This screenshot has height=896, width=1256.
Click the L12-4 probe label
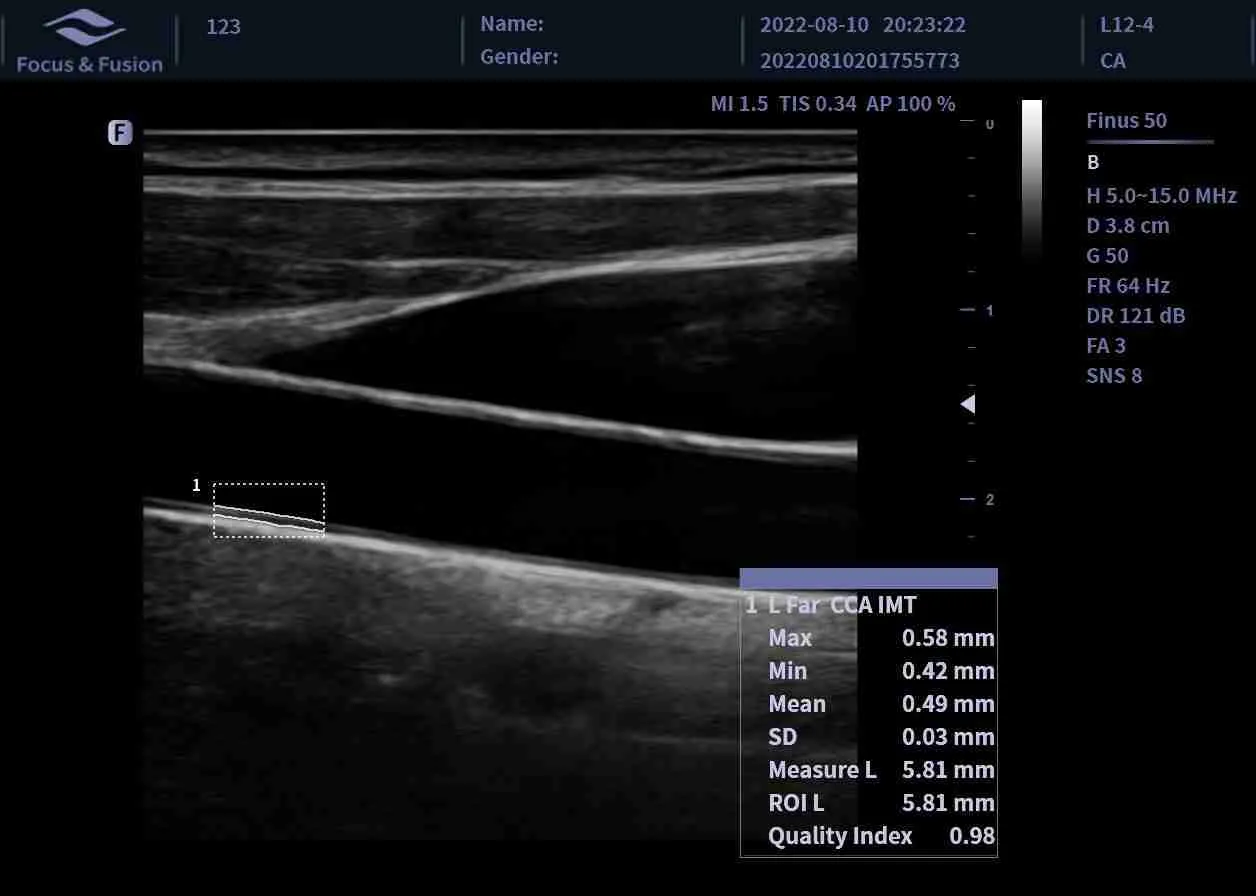point(1126,25)
